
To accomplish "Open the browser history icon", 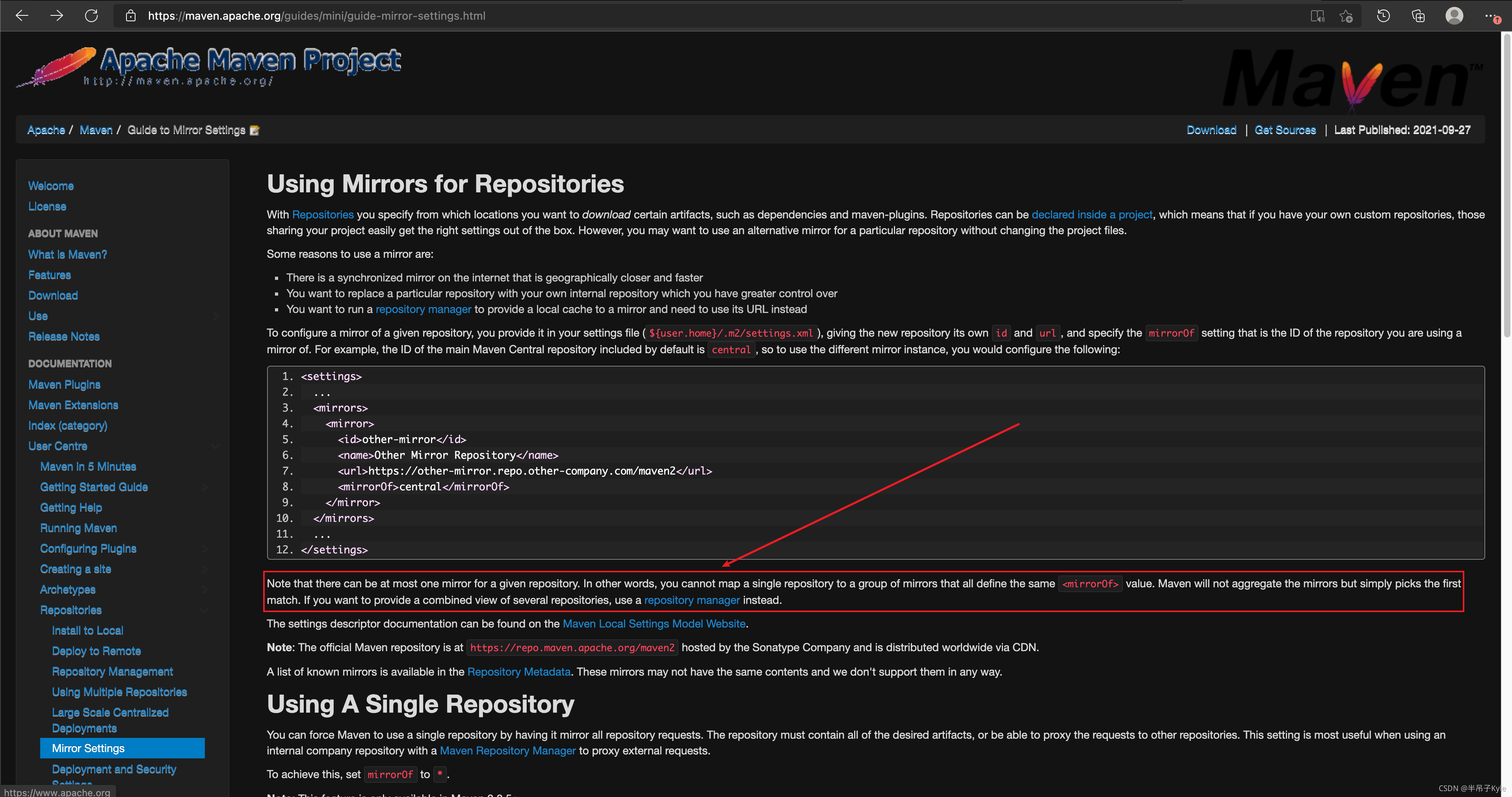I will click(x=1384, y=16).
